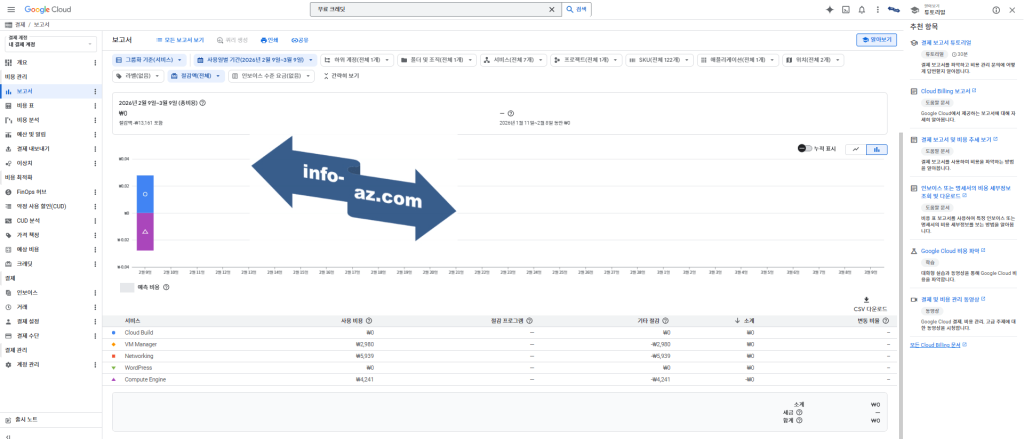
Task: Select the bar chart view icon
Action: (877, 149)
